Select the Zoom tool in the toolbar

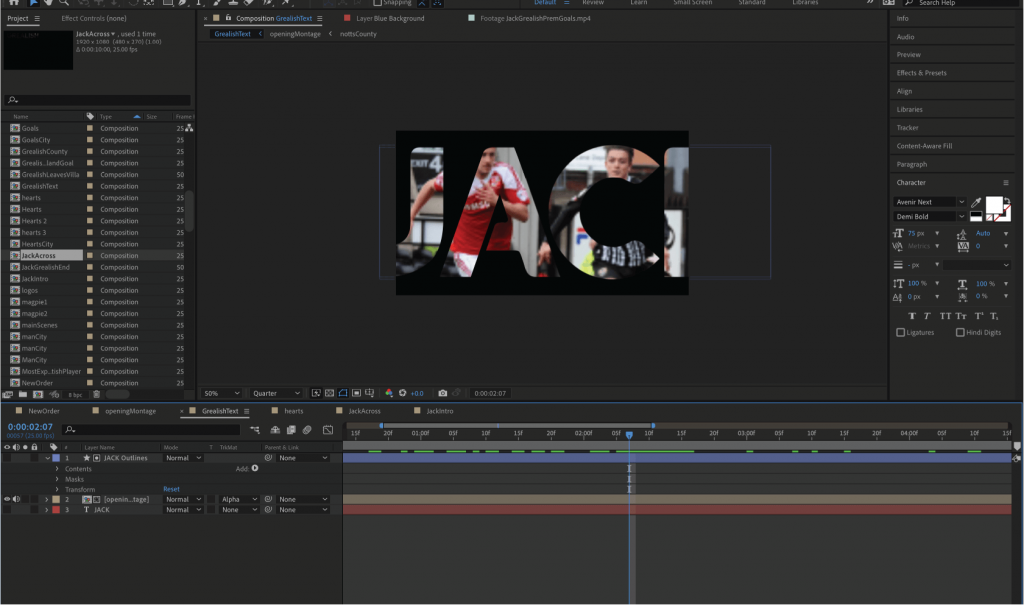(x=63, y=4)
